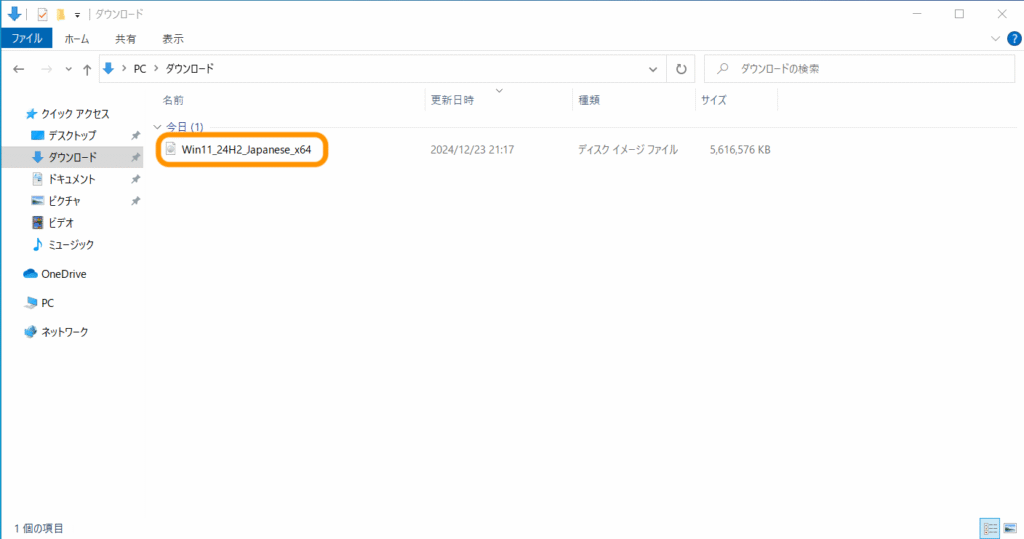Expand the ribbon with the chevron
Image resolution: width=1024 pixels, height=539 pixels.
point(995,39)
